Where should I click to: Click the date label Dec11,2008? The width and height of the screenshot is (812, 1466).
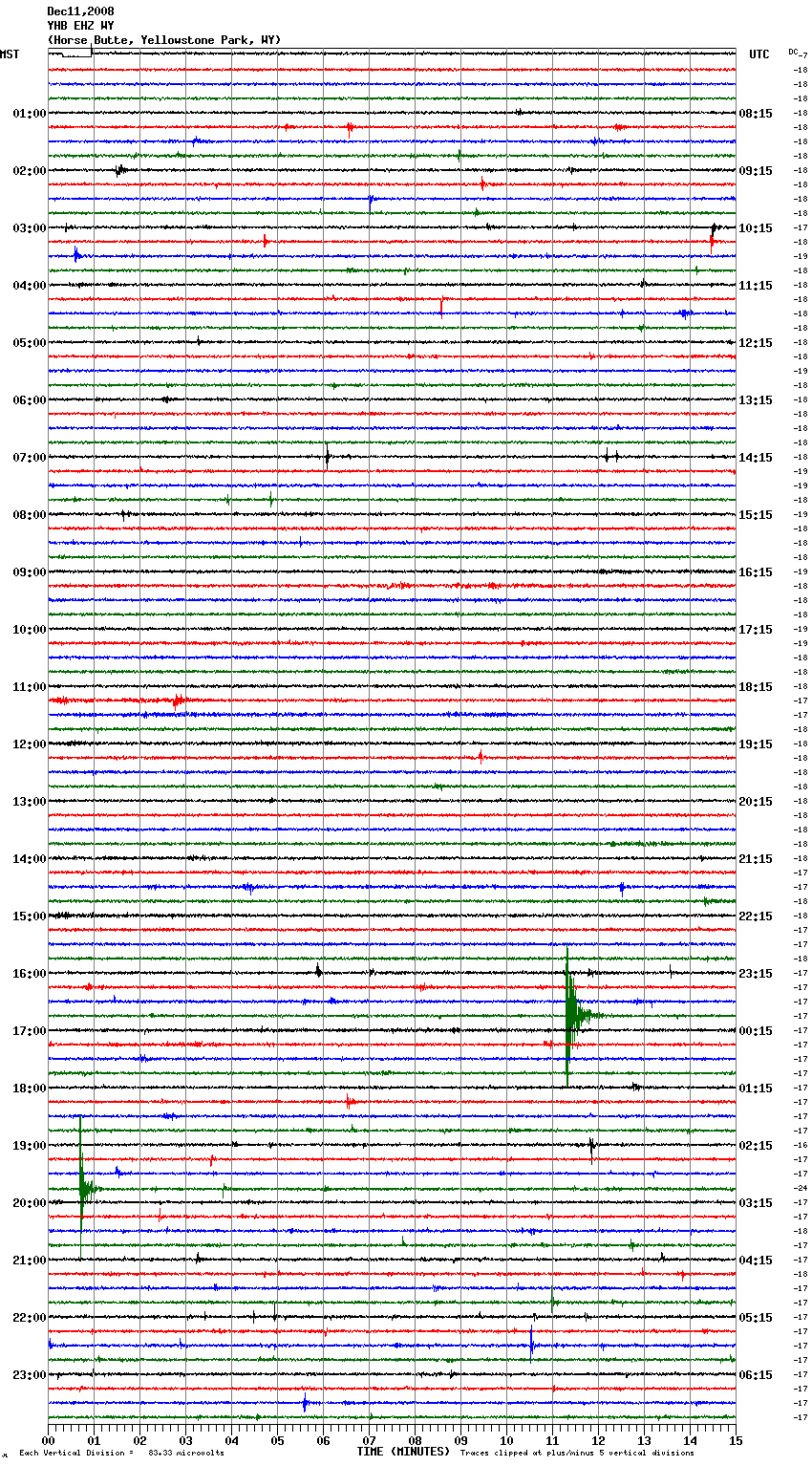click(x=80, y=11)
